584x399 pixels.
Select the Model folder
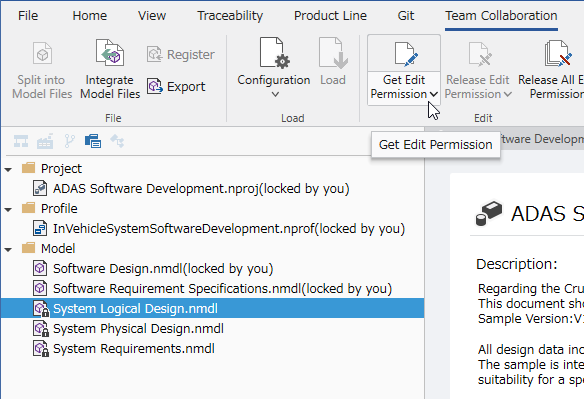tap(48, 248)
